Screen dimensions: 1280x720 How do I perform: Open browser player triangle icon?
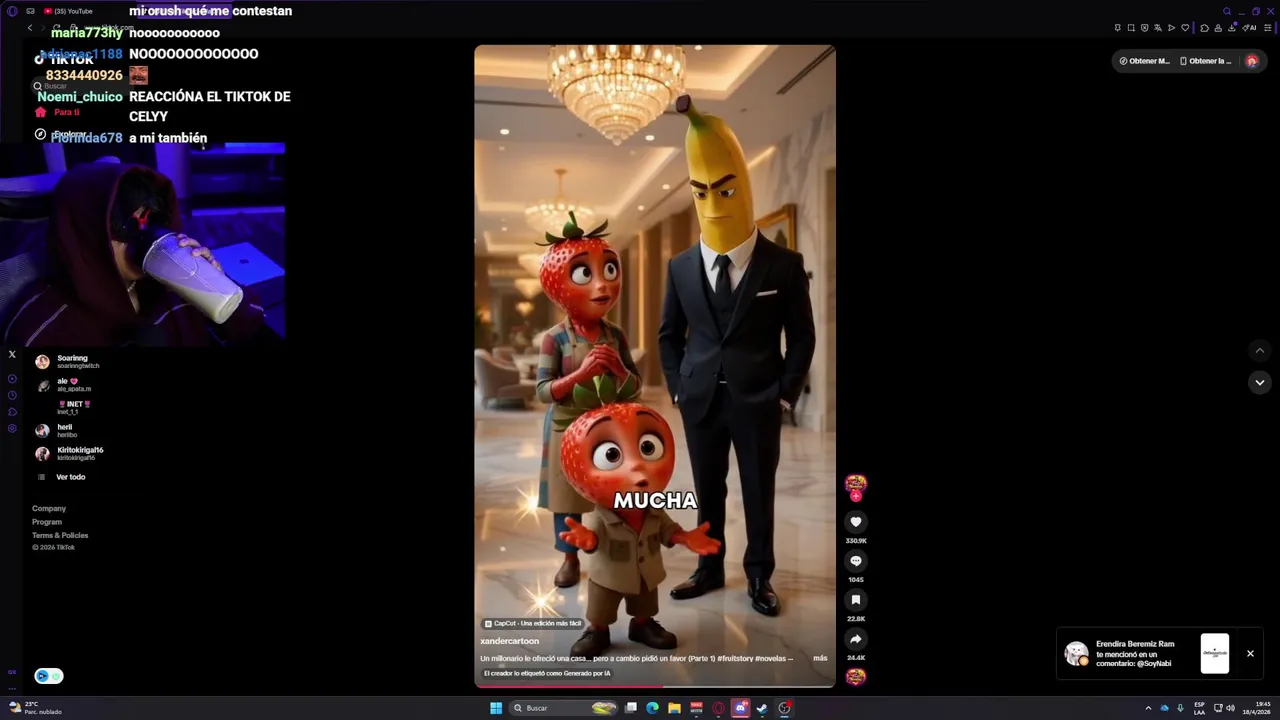click(1171, 28)
